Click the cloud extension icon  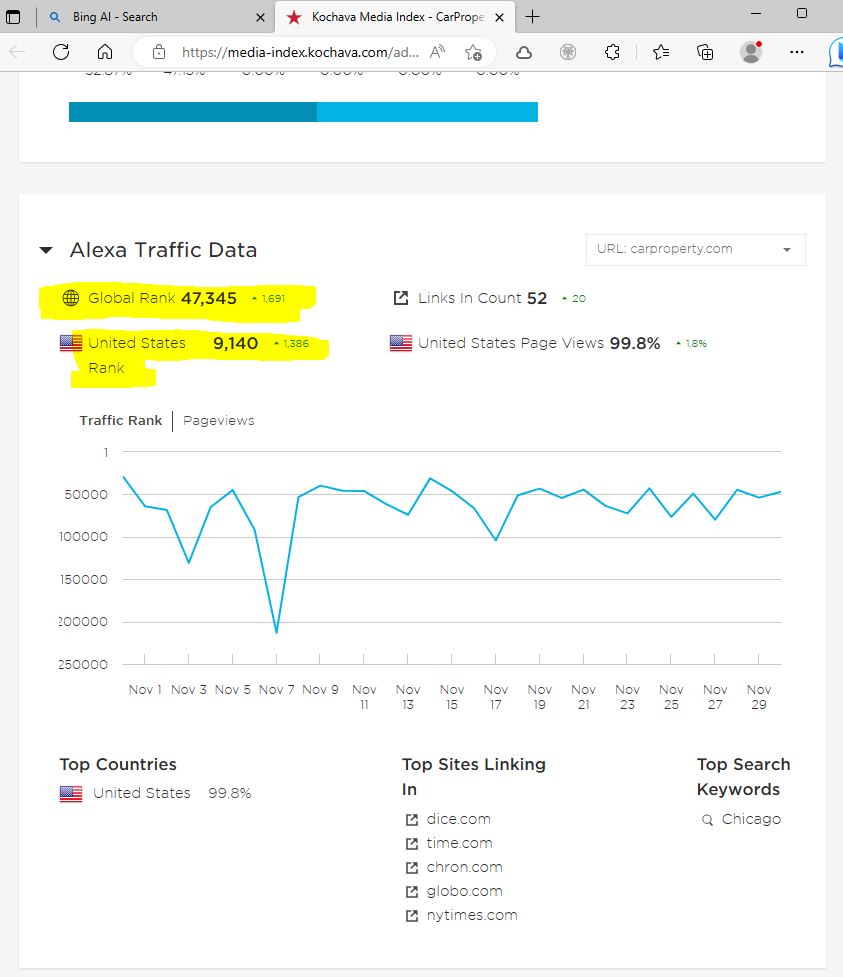click(x=524, y=52)
